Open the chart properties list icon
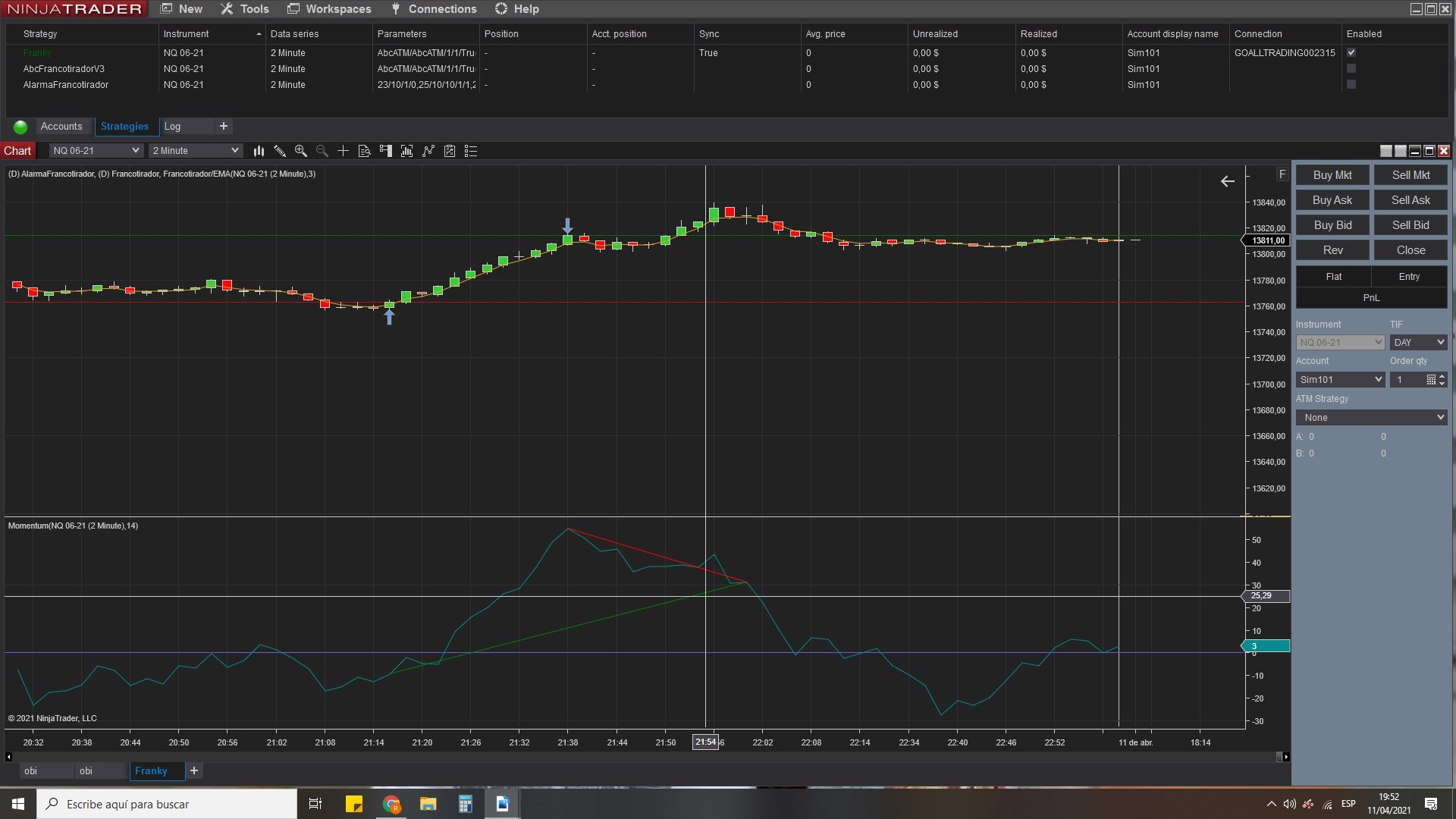The width and height of the screenshot is (1456, 819). point(471,151)
